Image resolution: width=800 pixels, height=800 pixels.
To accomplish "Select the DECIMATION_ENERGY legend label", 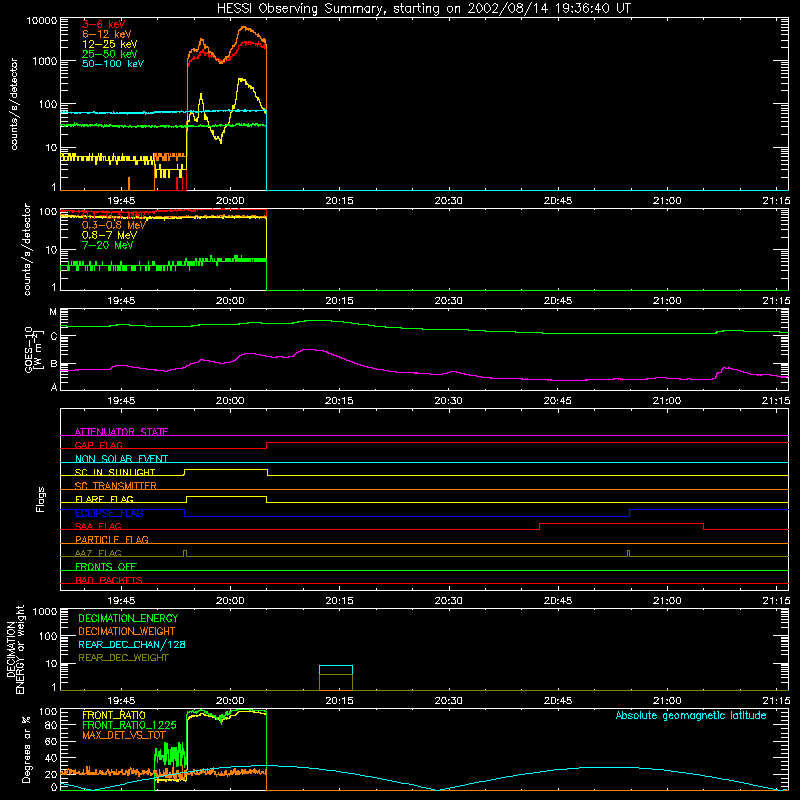I will (128, 618).
